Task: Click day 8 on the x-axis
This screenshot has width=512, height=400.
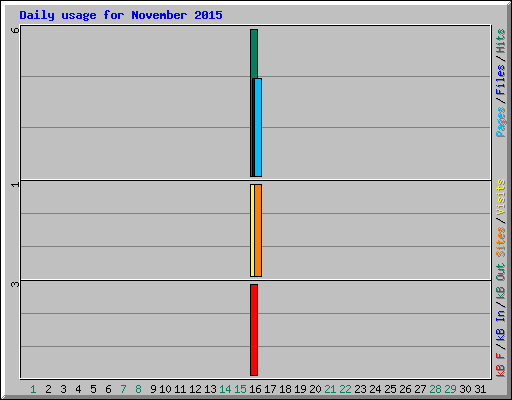Action: tap(138, 389)
